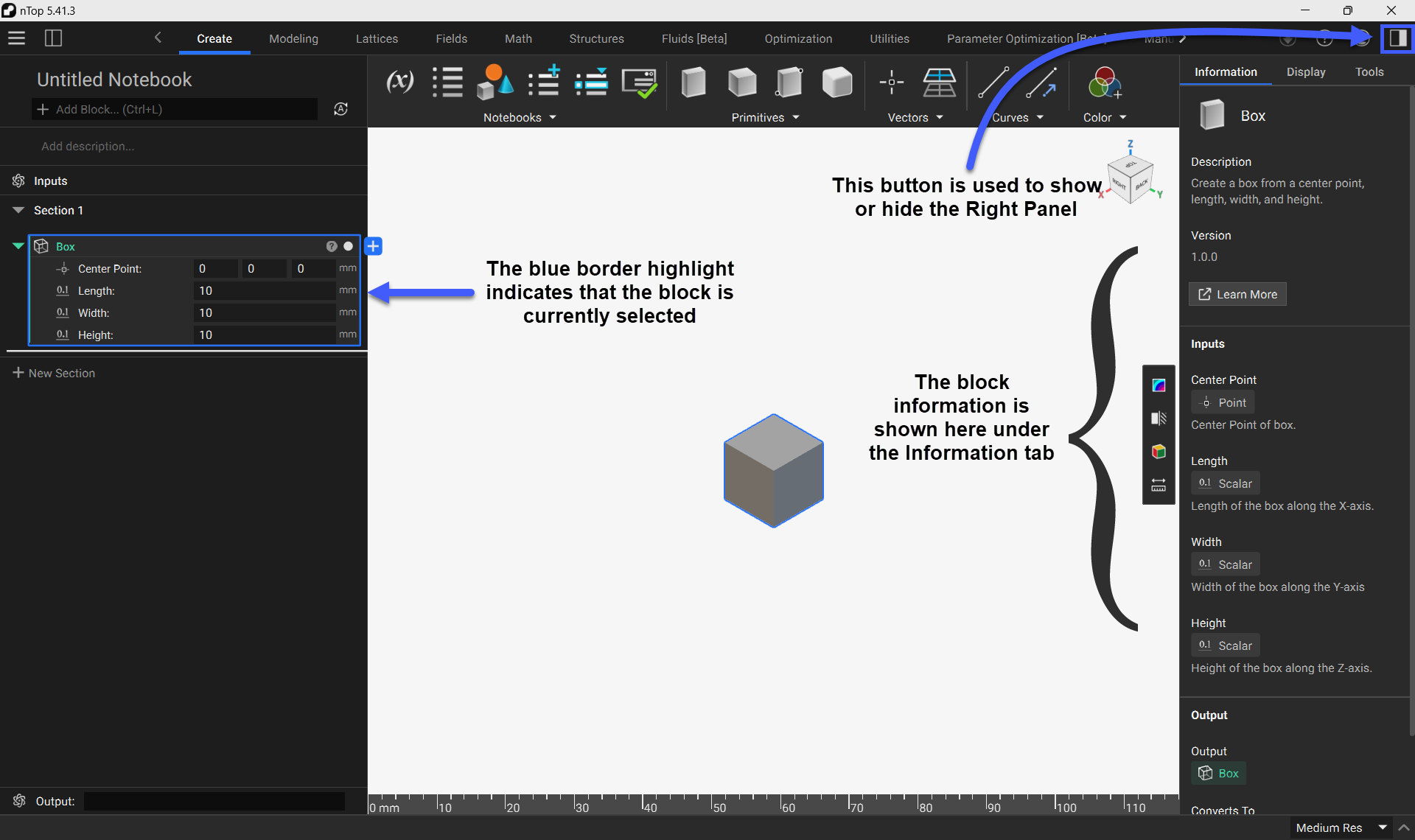This screenshot has height=840, width=1415.
Task: Click the variable (x) icon
Action: point(400,81)
